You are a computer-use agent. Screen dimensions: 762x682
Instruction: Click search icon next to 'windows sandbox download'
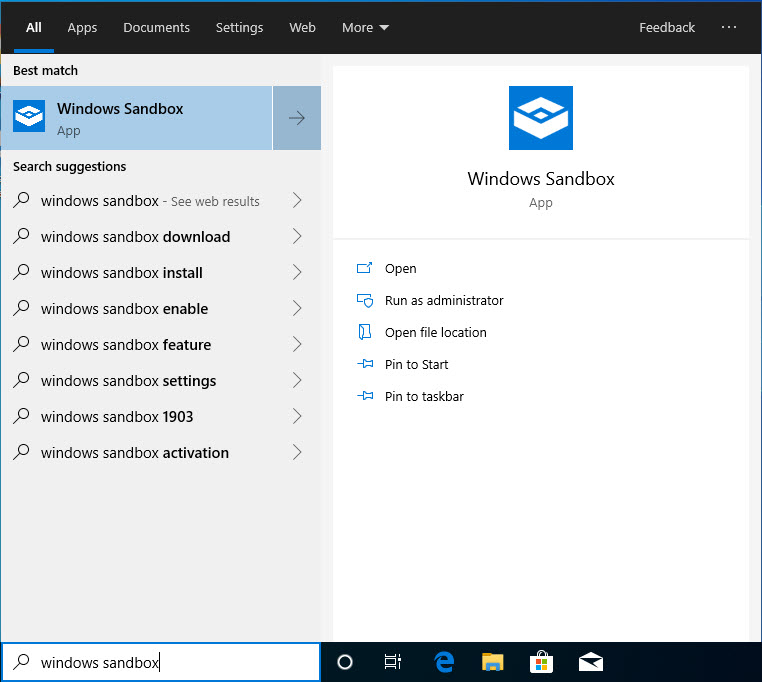tap(21, 236)
